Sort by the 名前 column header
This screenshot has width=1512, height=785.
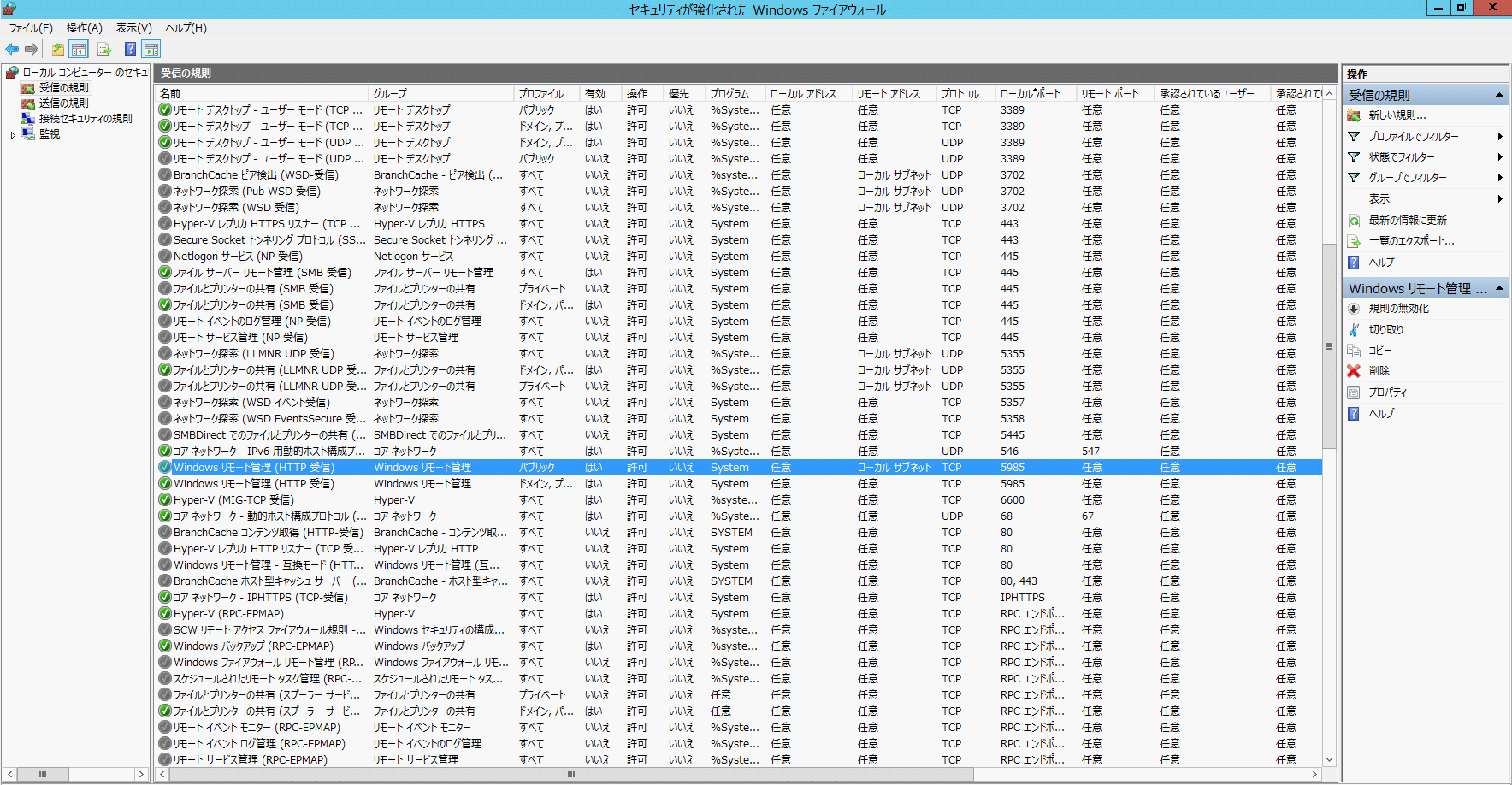tap(263, 93)
